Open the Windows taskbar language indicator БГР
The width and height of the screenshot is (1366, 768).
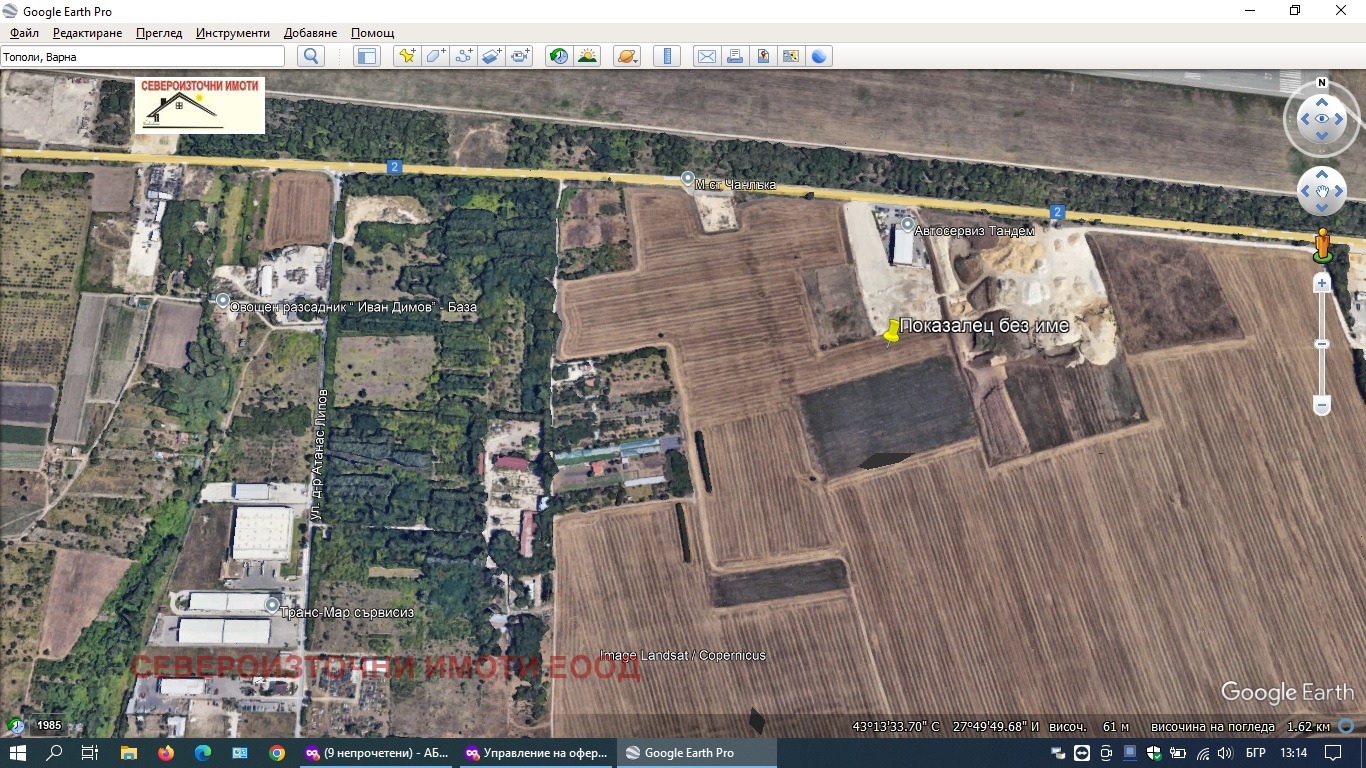[x=1257, y=753]
